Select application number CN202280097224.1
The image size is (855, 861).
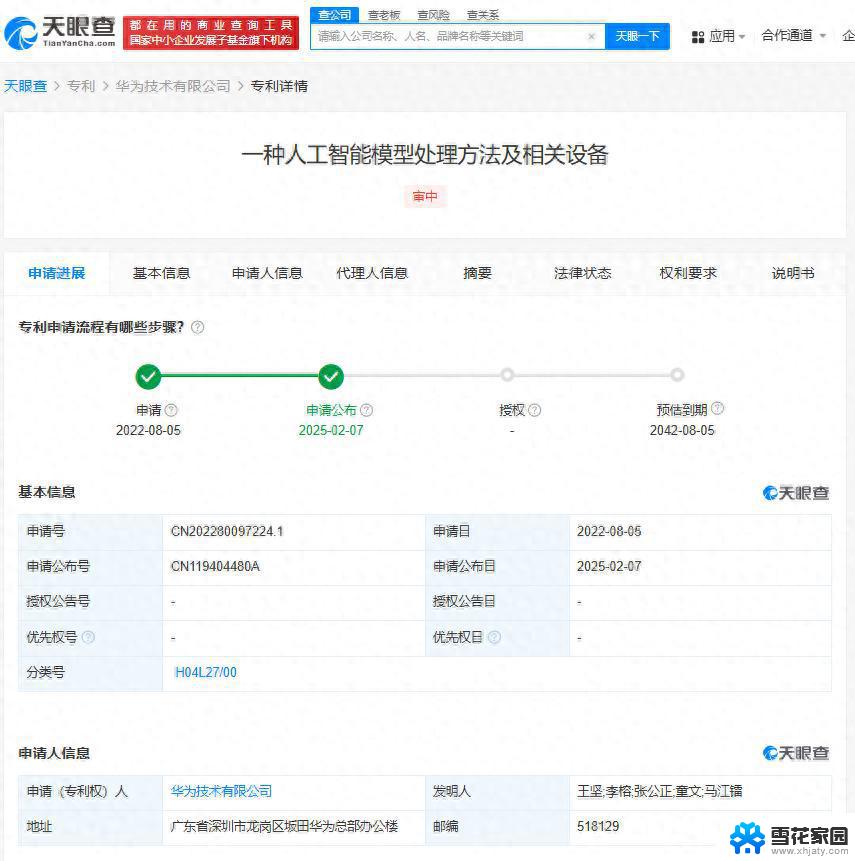227,531
